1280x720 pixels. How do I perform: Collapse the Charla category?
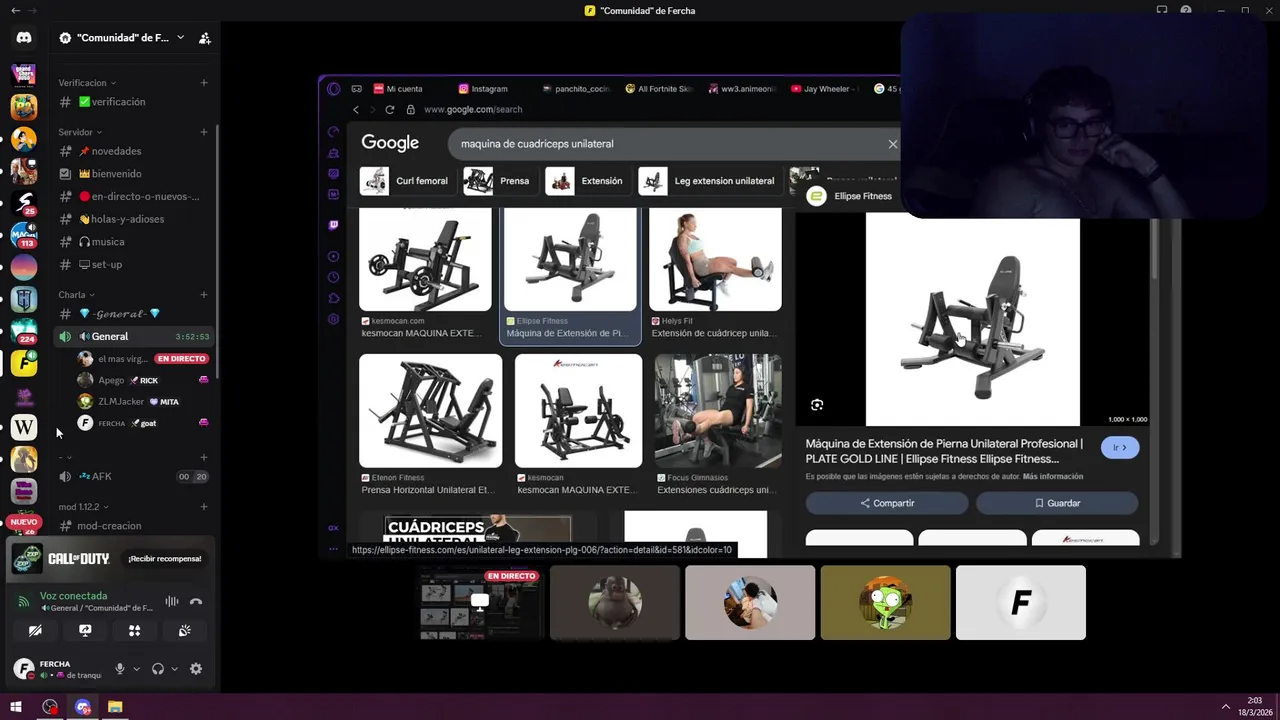(x=76, y=295)
